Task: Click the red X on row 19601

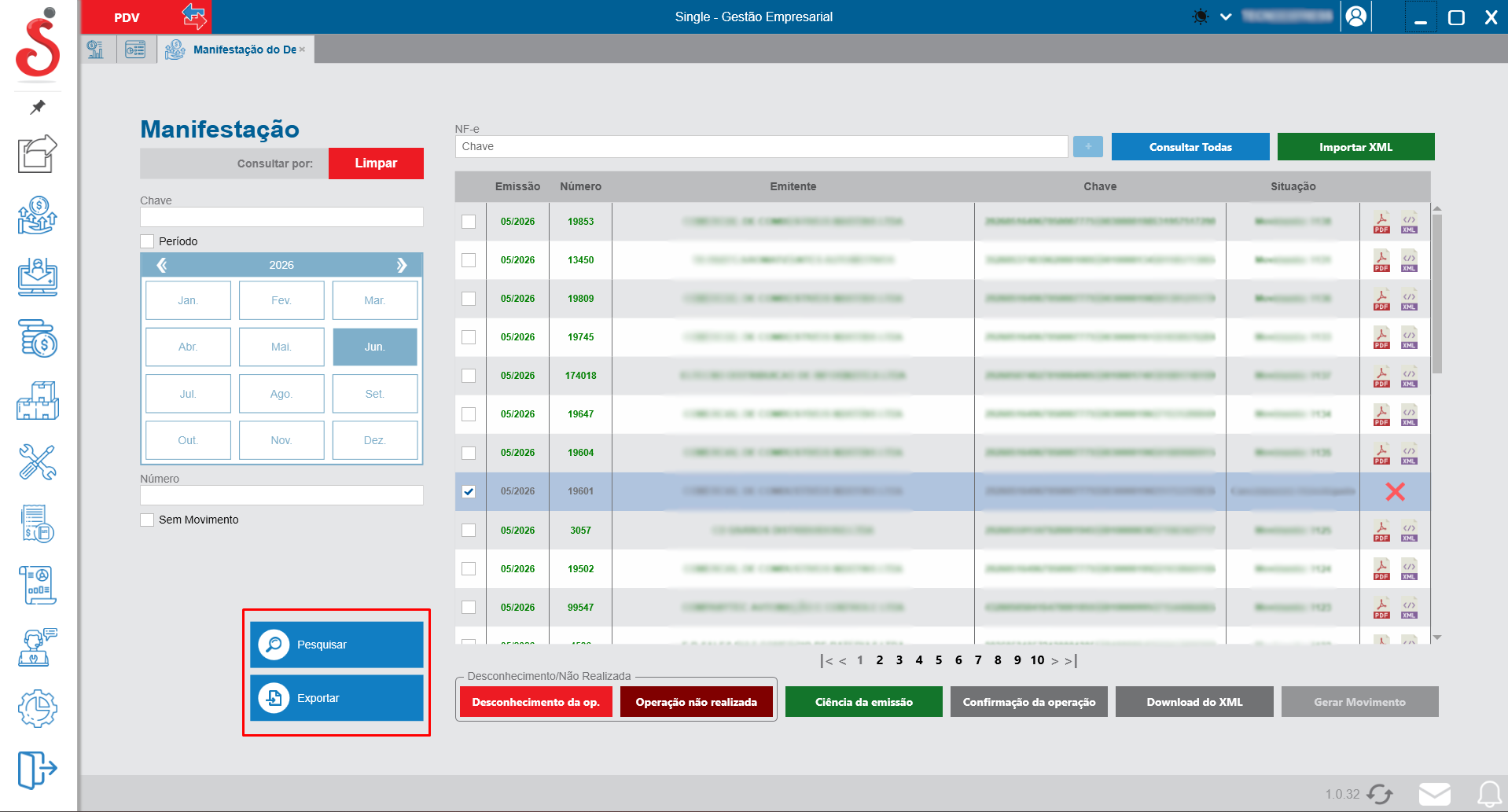Action: pyautogui.click(x=1395, y=492)
